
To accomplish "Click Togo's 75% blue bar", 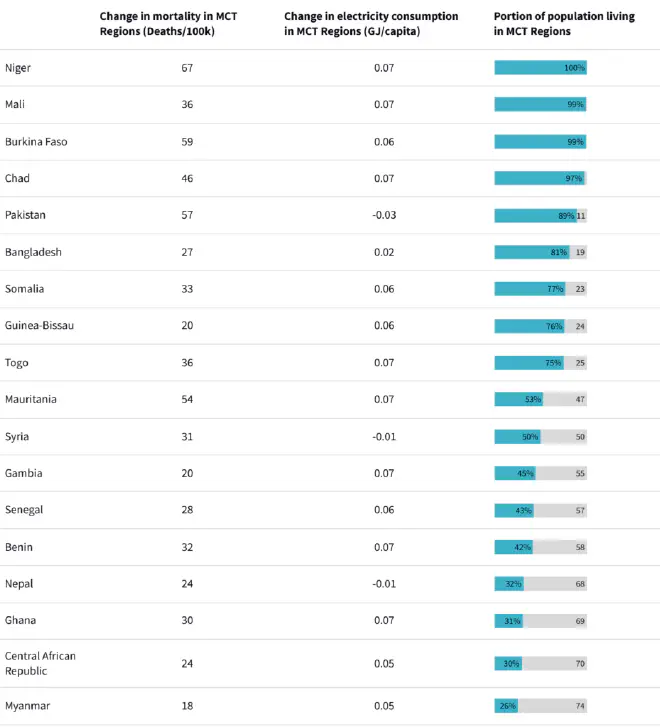I will 529,363.
